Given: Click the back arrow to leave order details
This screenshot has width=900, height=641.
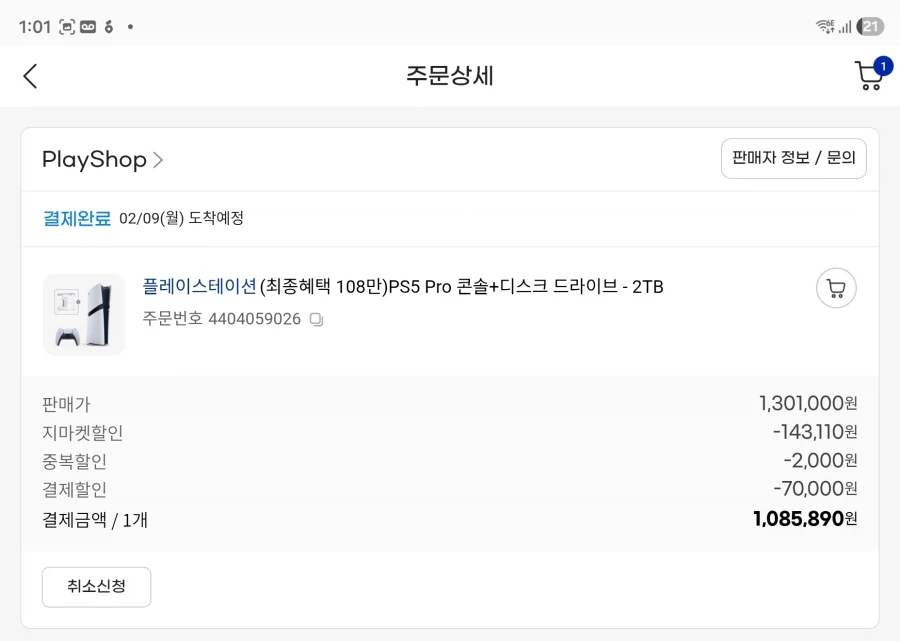Looking at the screenshot, I should coord(29,76).
